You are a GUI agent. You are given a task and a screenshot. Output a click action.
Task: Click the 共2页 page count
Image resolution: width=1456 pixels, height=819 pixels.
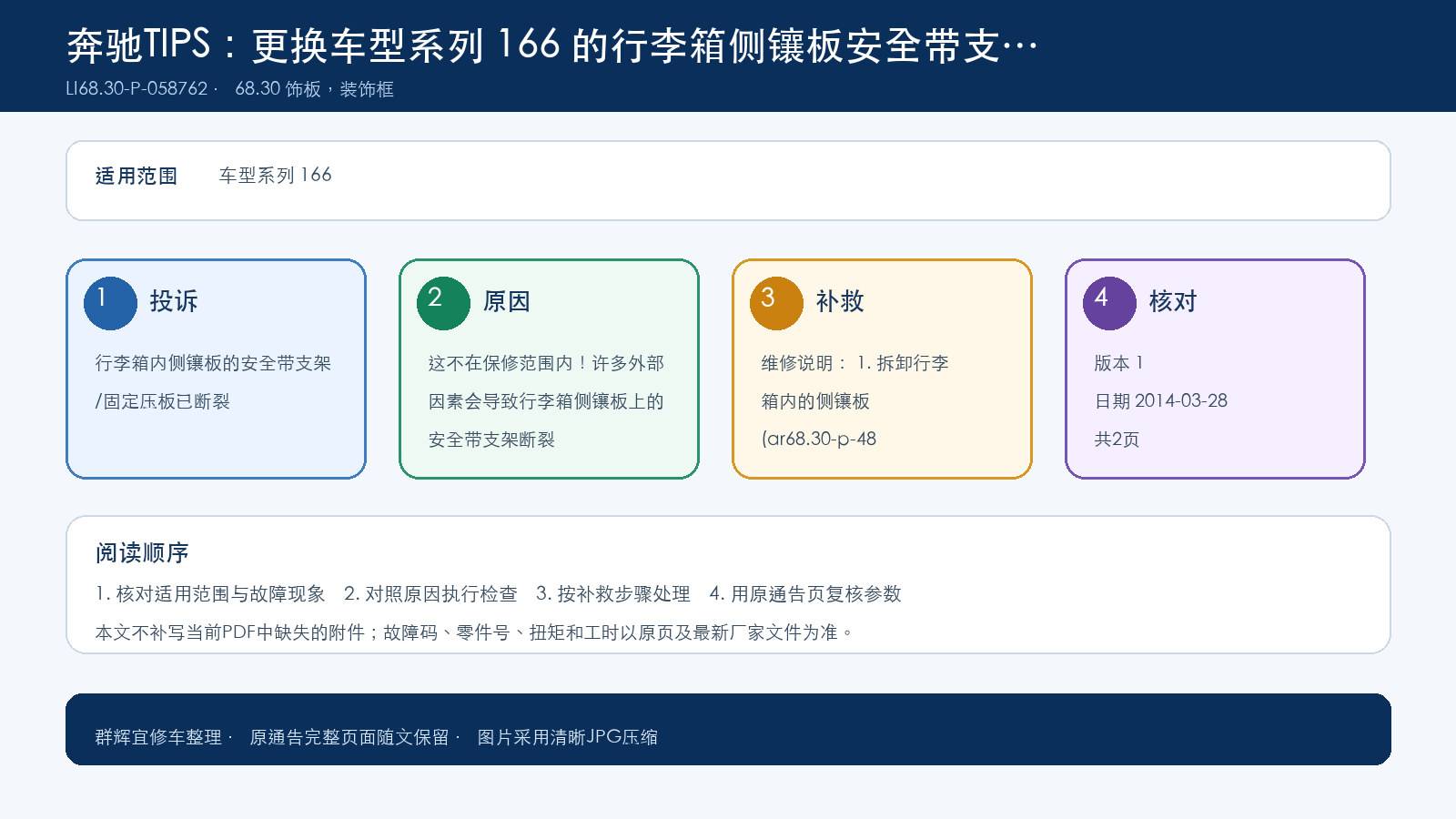coord(1117,440)
